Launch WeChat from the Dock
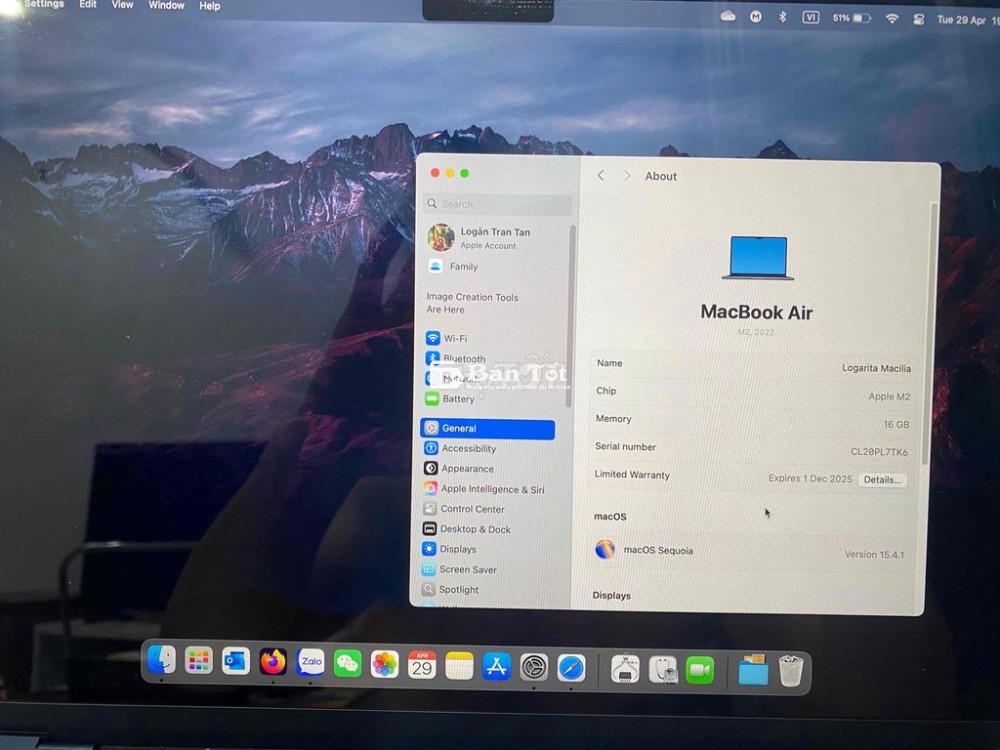Viewport: 1000px width, 750px height. coord(348,664)
